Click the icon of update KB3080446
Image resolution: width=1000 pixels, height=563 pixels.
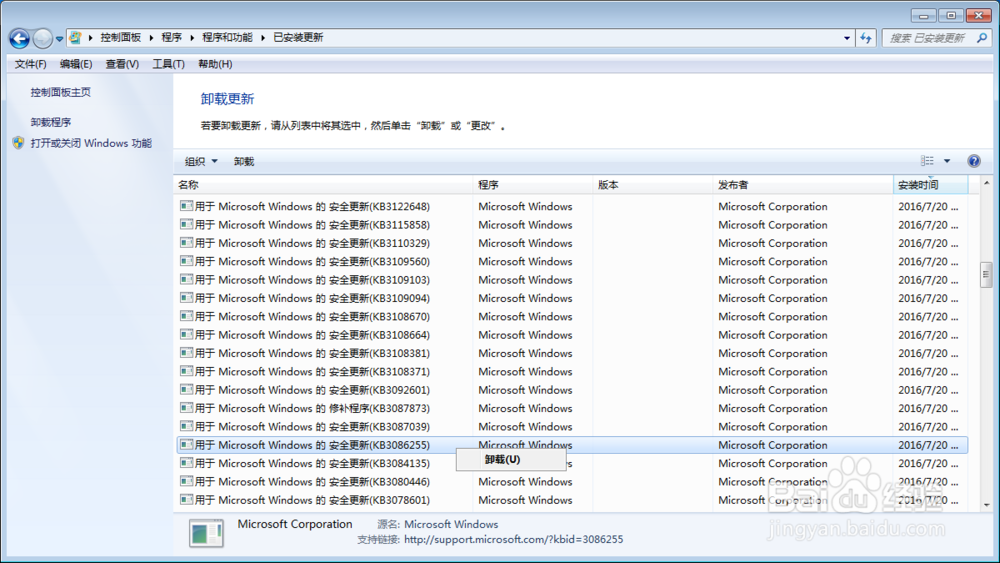[186, 481]
